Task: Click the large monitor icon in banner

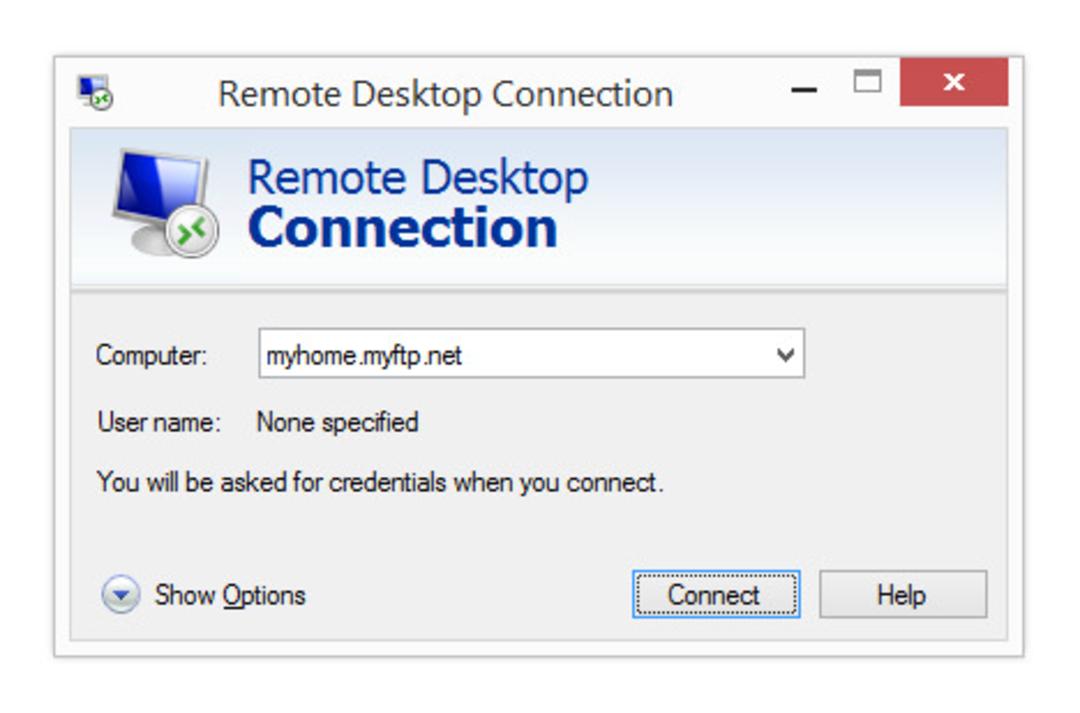Action: click(x=165, y=203)
